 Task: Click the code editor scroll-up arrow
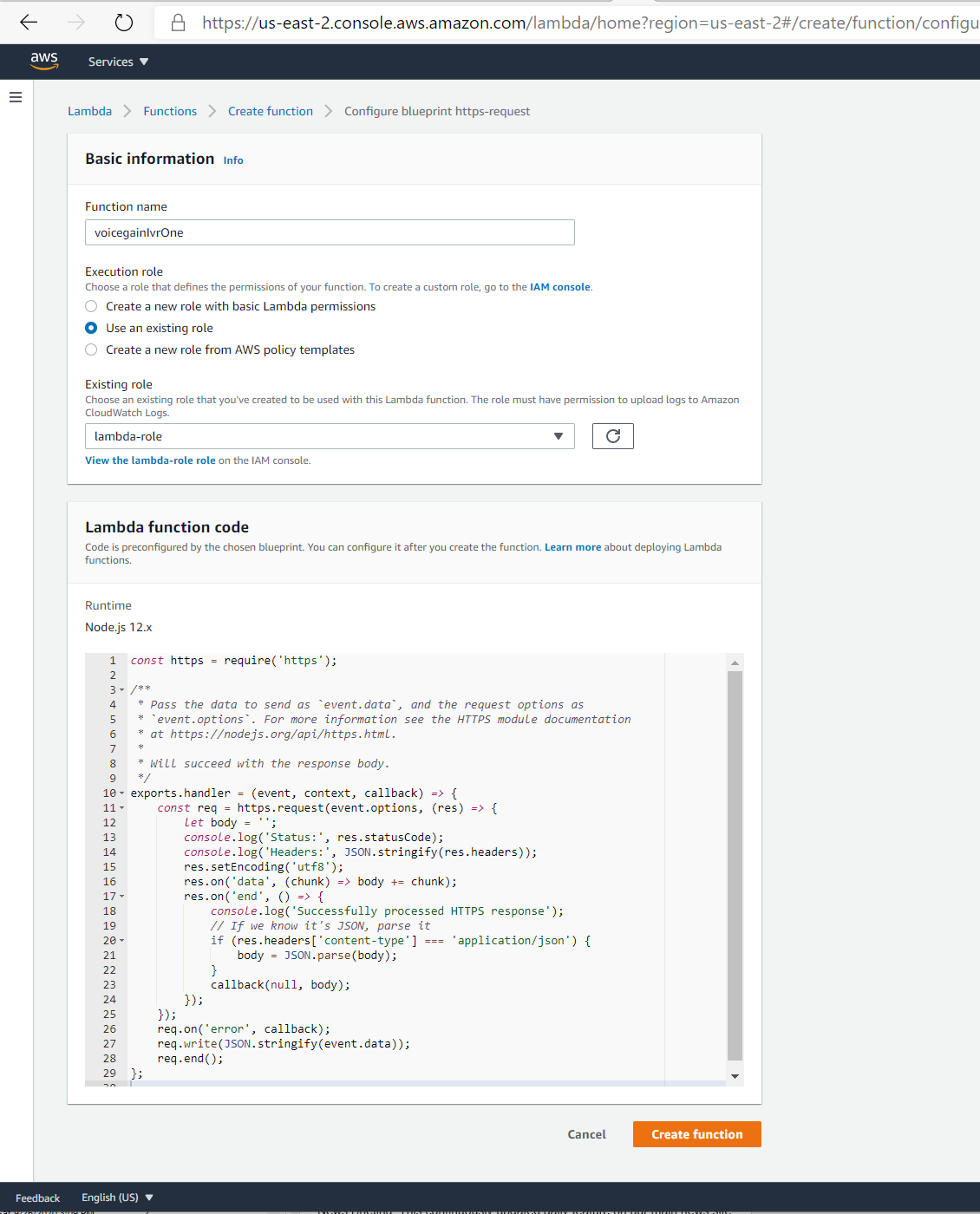pyautogui.click(x=735, y=662)
